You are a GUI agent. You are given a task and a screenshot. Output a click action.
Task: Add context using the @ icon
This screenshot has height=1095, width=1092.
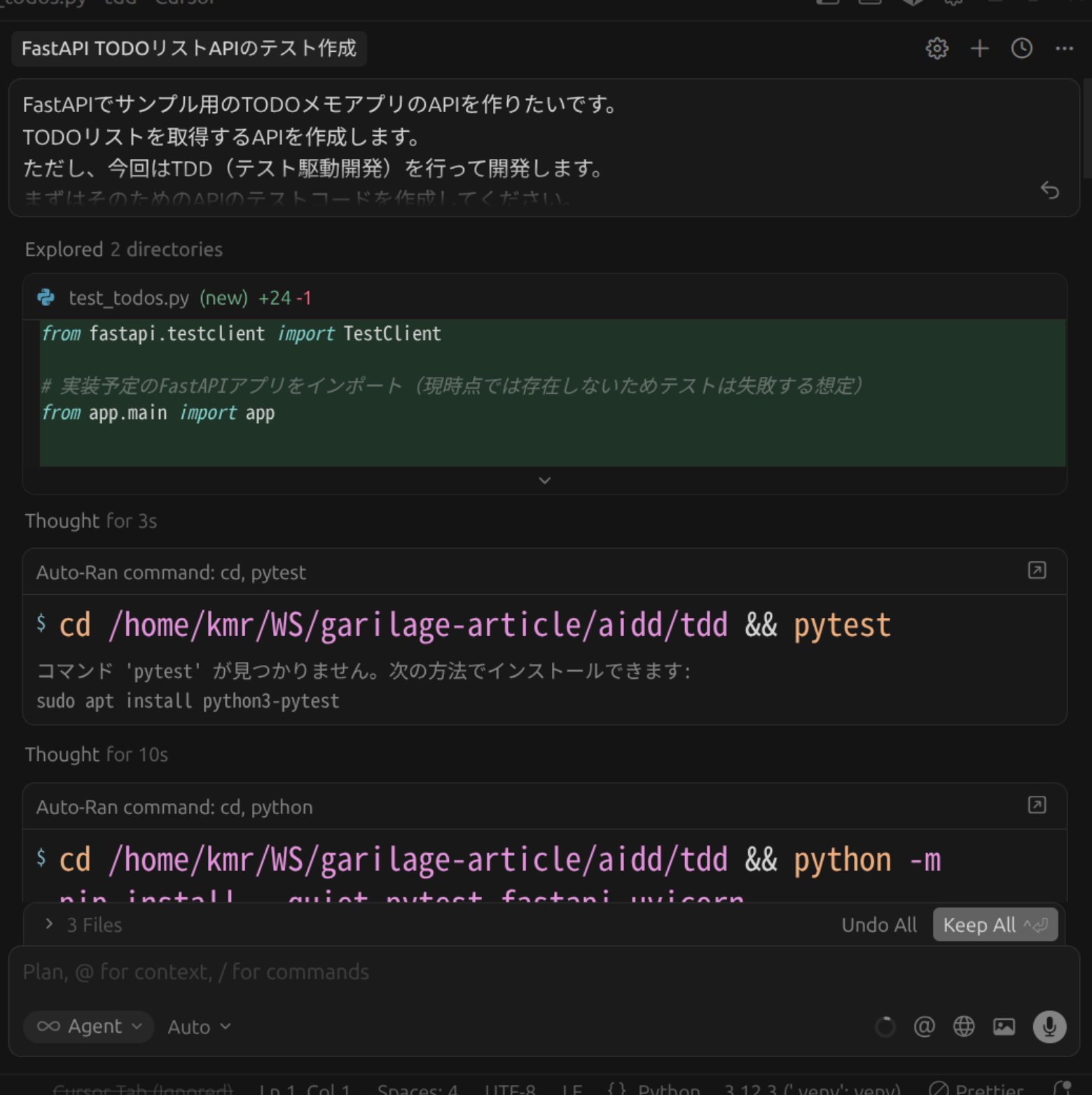pos(924,1026)
